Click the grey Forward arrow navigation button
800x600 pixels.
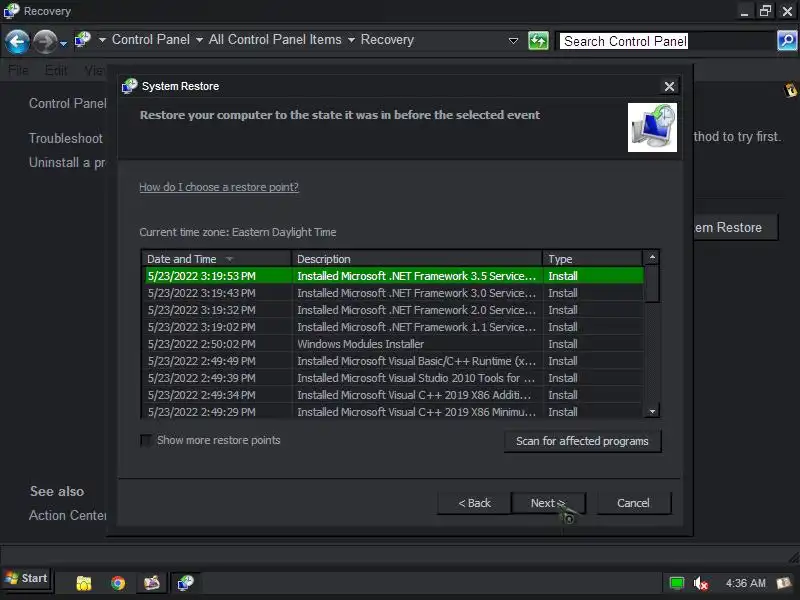point(45,41)
